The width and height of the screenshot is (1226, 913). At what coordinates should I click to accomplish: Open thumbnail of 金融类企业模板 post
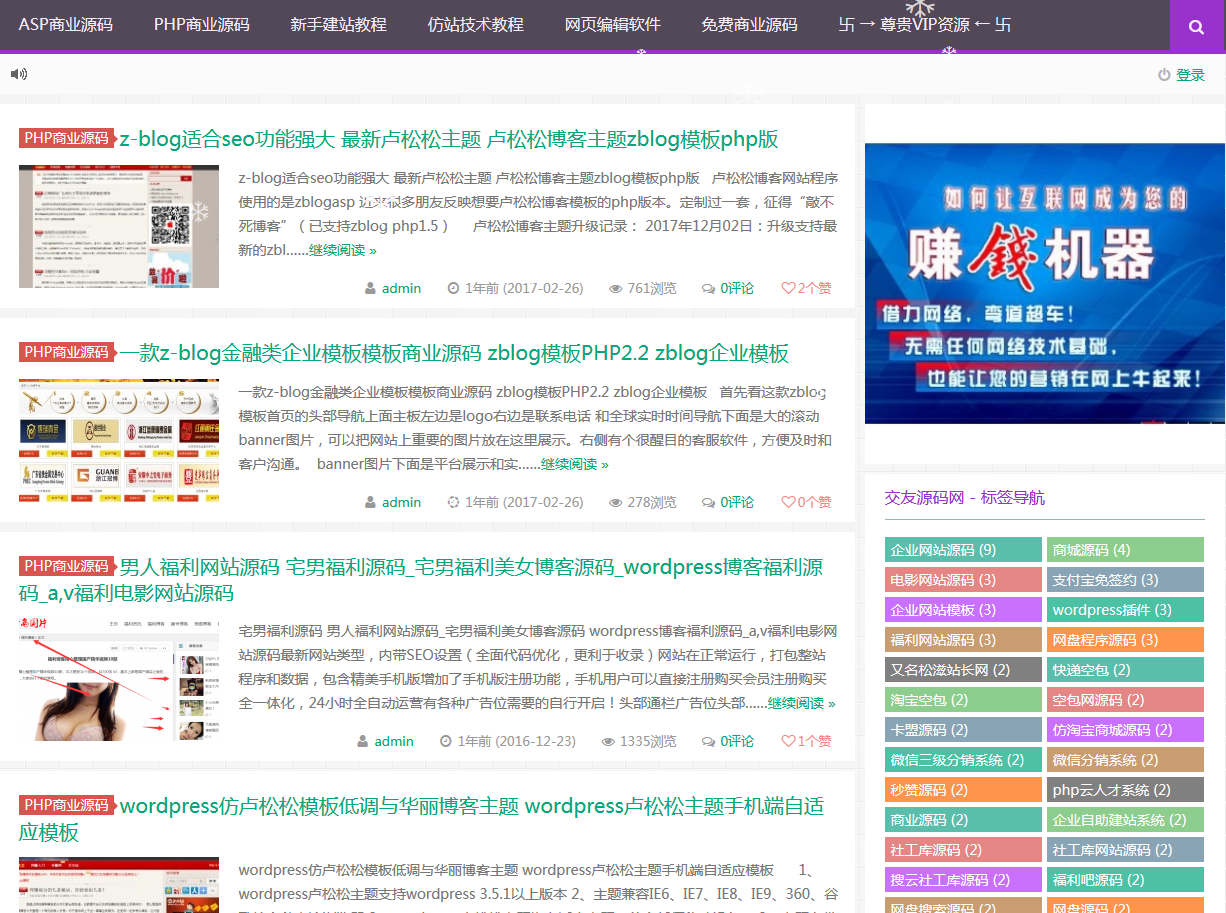118,440
